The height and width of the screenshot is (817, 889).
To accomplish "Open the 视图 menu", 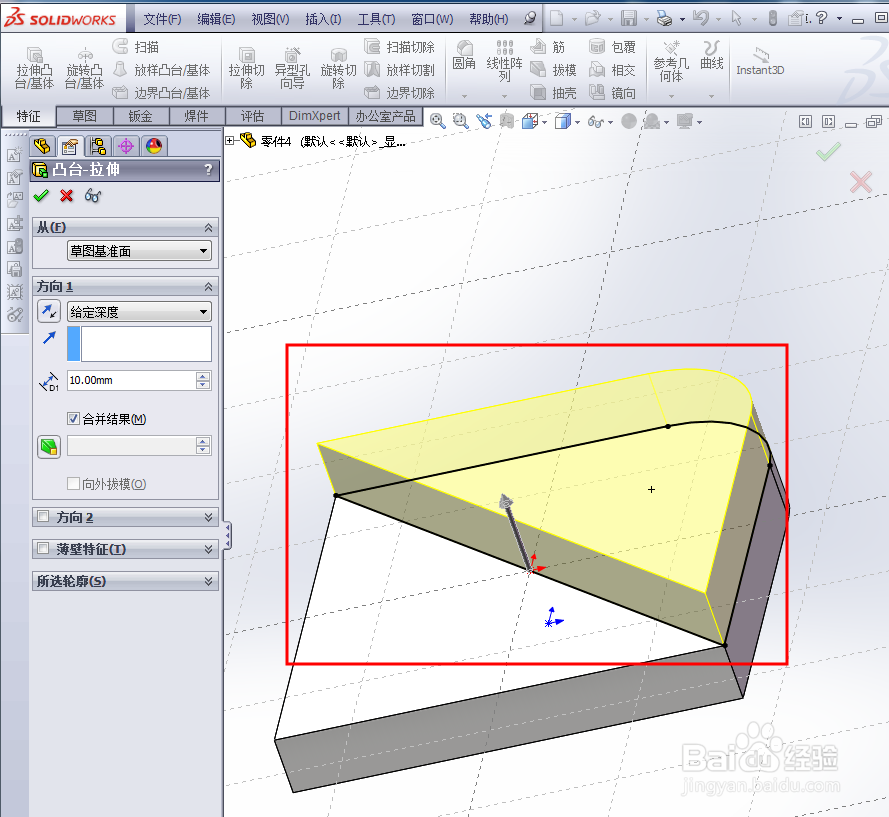I will (x=270, y=19).
